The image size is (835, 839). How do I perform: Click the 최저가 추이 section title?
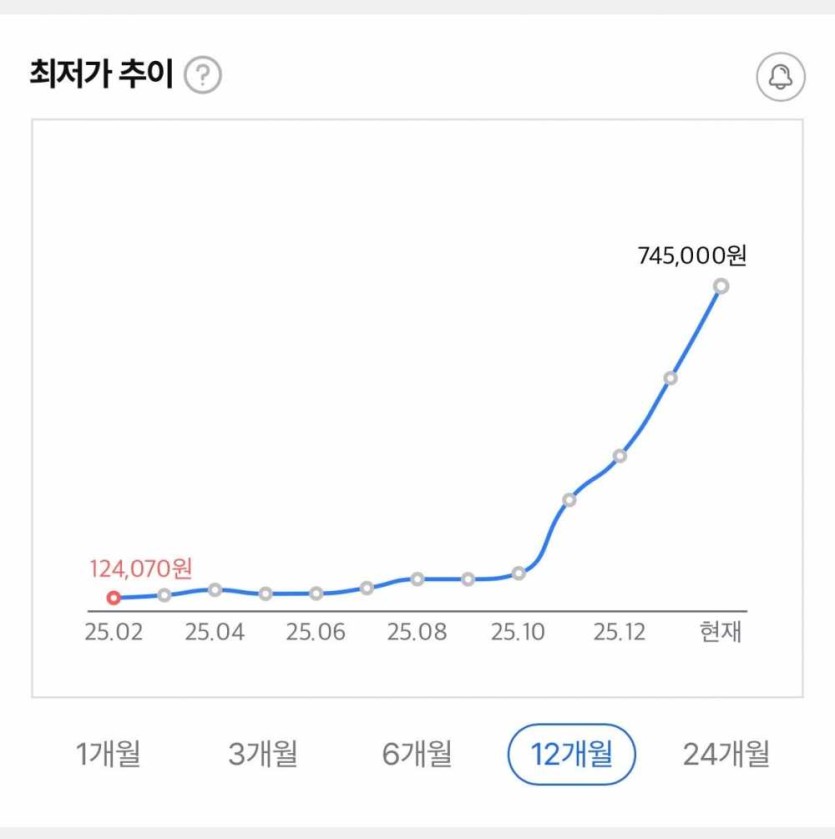tap(104, 75)
